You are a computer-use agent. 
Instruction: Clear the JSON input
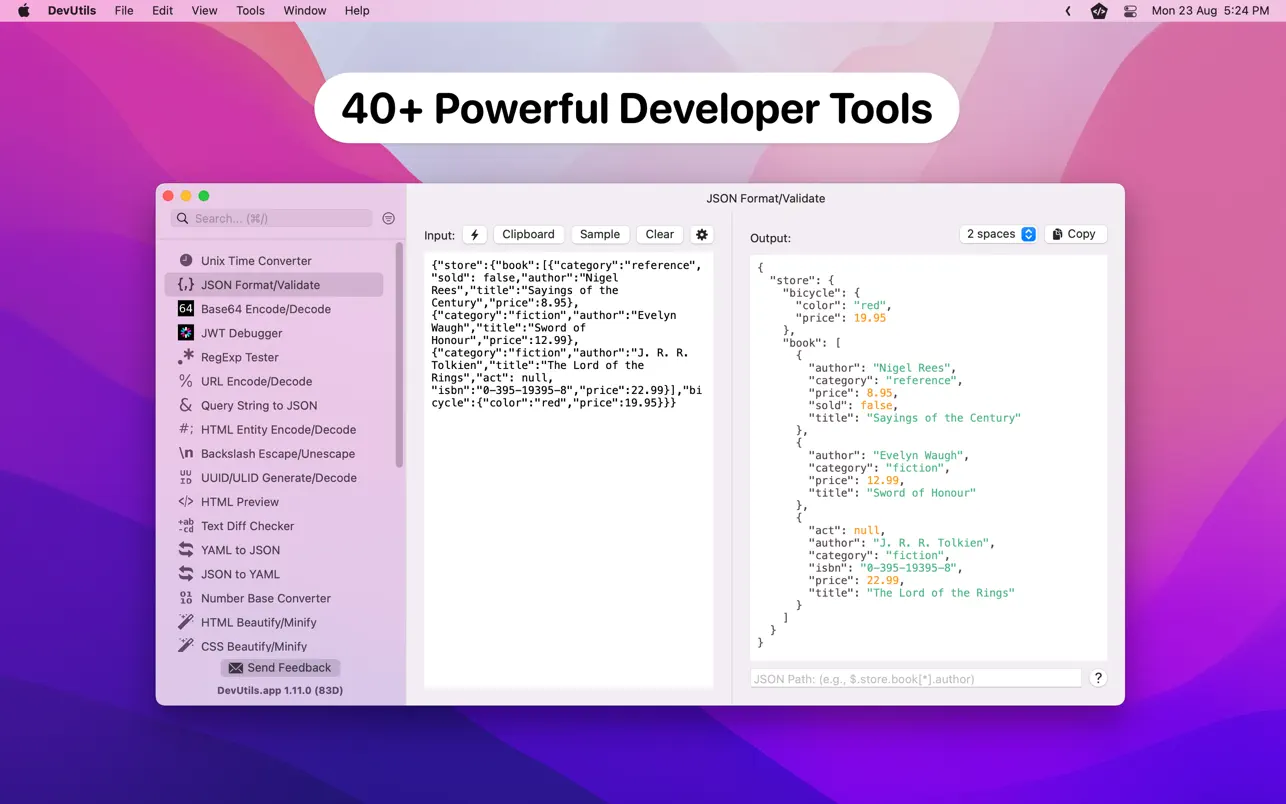pos(659,234)
